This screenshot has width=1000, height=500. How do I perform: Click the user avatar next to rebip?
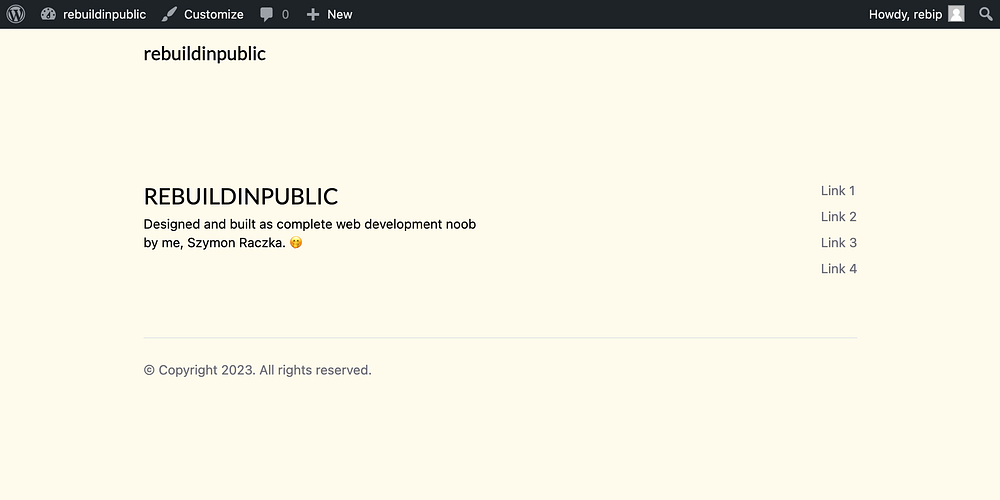point(956,14)
